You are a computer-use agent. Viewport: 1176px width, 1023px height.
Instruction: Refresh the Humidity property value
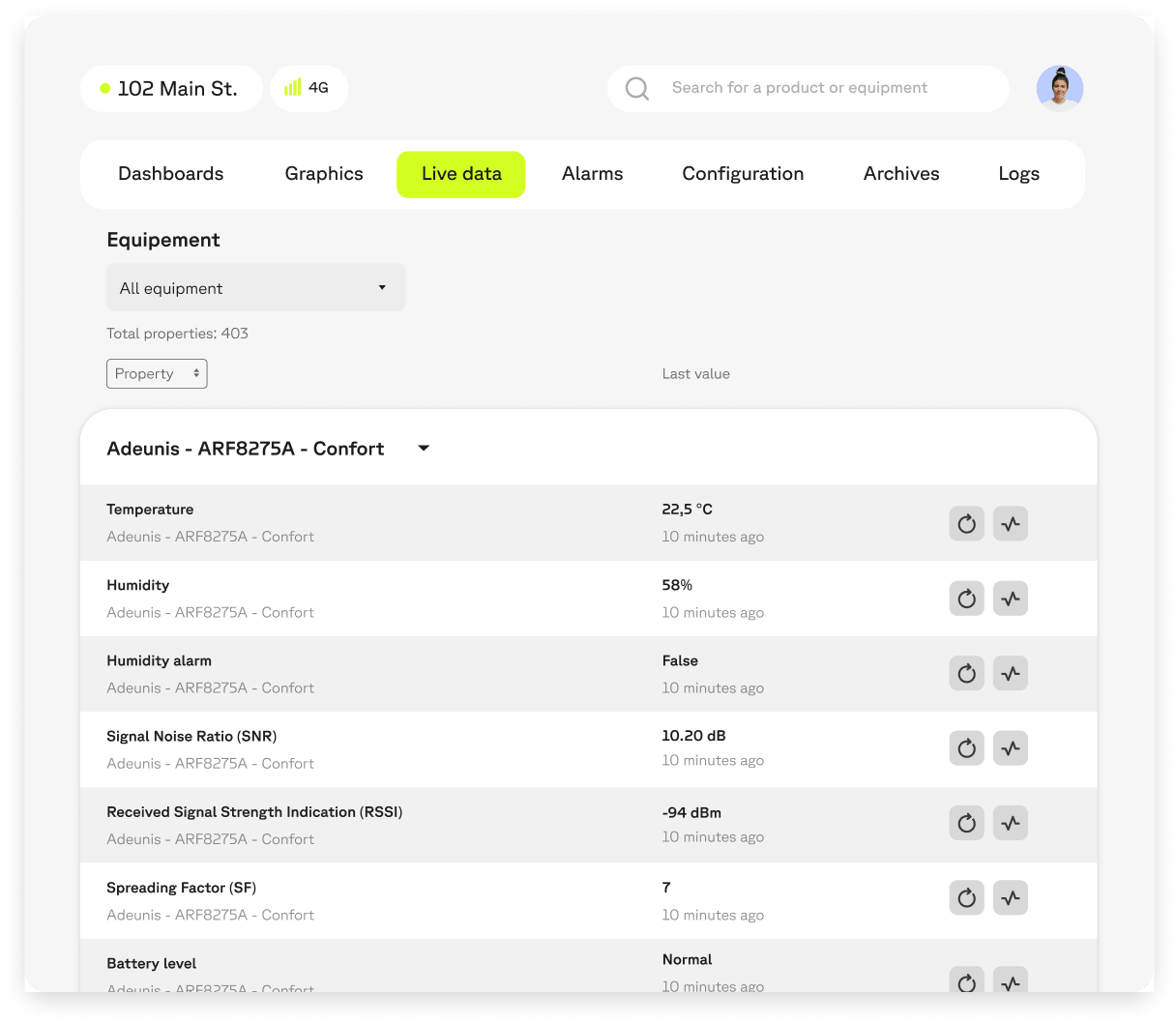coord(966,599)
